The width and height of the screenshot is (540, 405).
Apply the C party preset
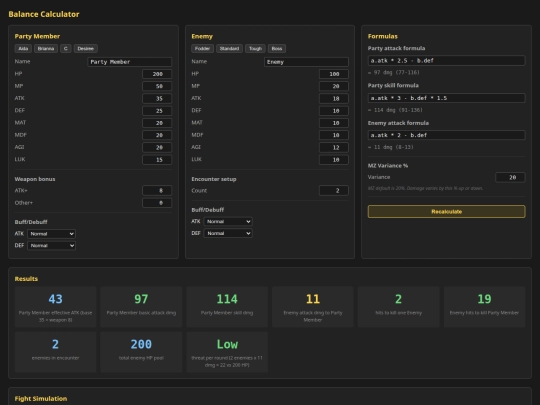coord(65,49)
